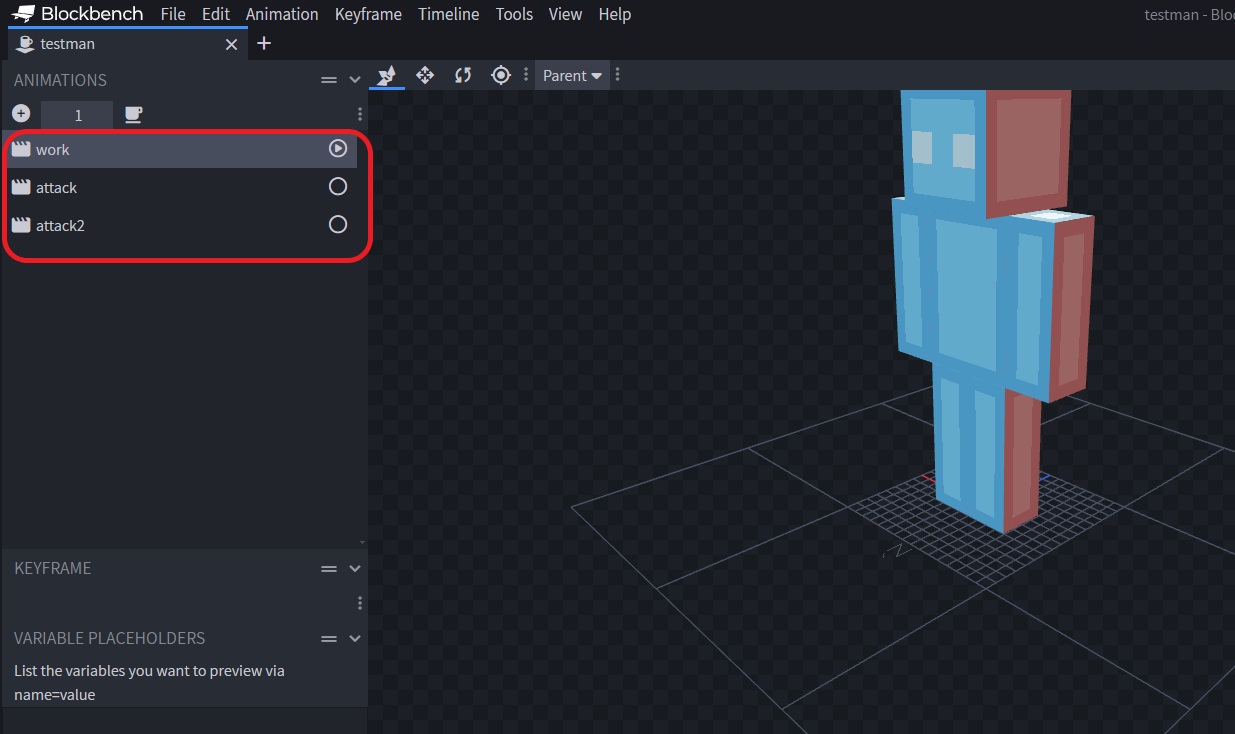Screen dimensions: 1235x734
Task: Open the Animations panel three-dot menu
Action: point(359,114)
